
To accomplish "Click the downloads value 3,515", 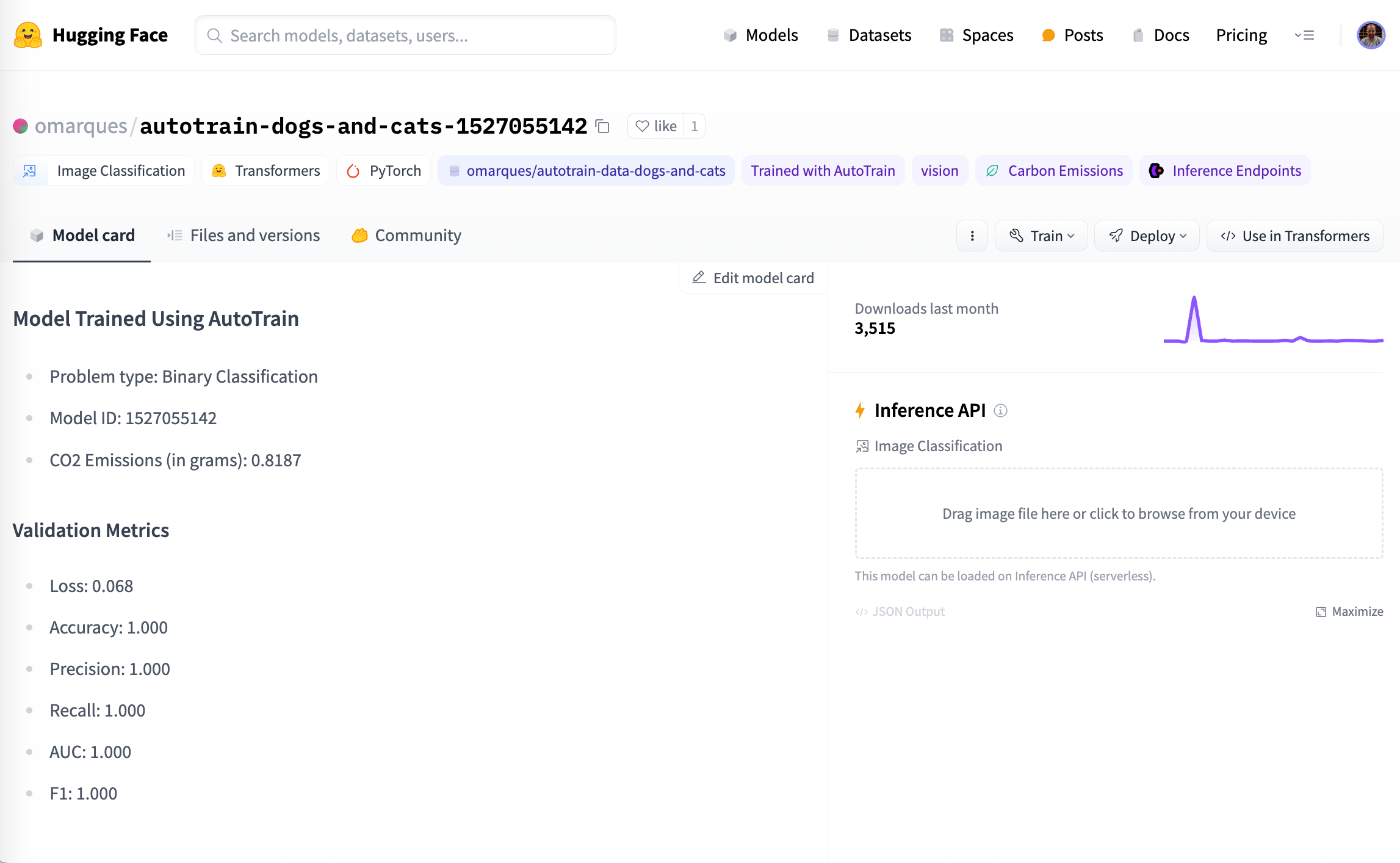I will click(875, 329).
